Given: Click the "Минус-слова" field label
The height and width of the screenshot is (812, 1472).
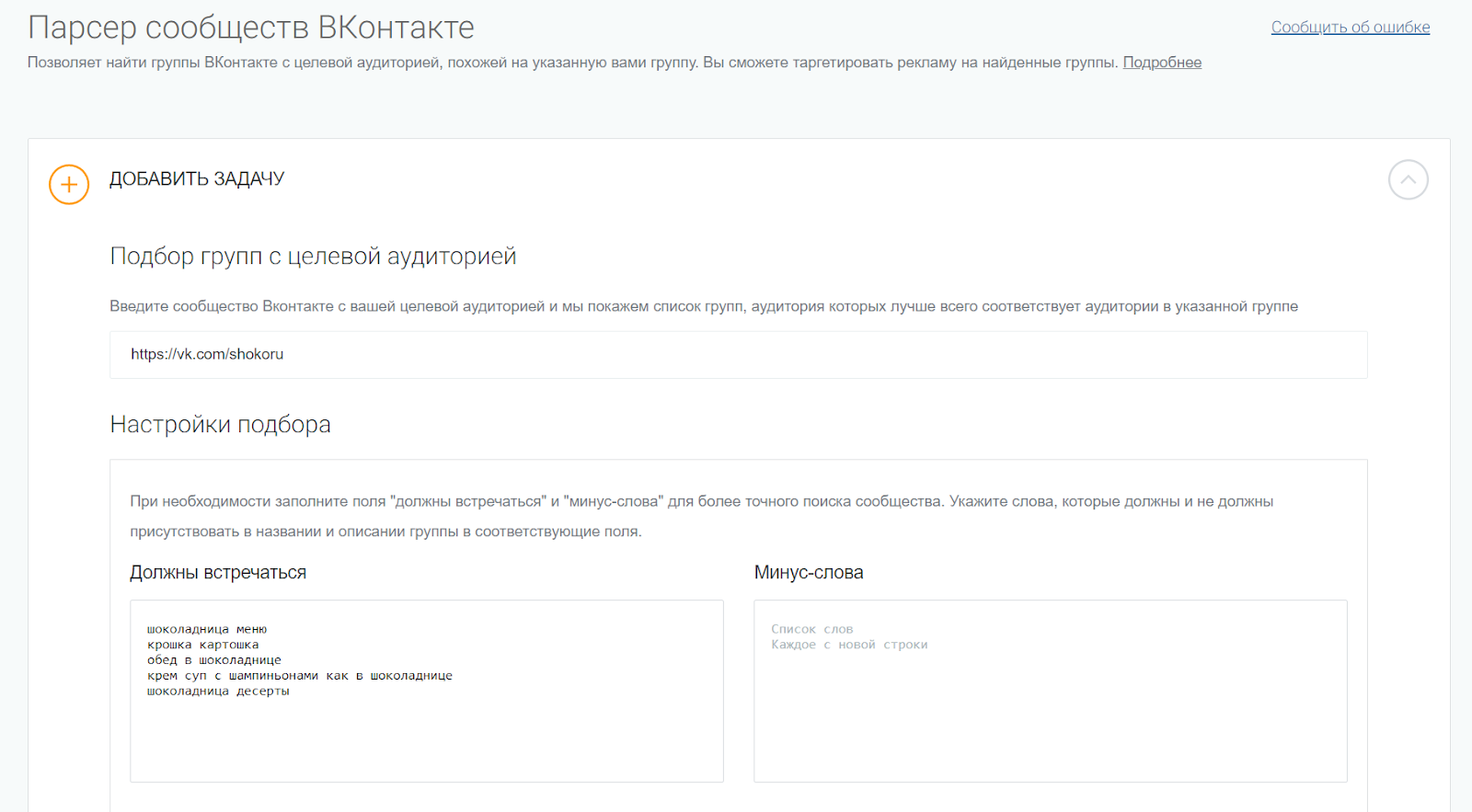Looking at the screenshot, I should [x=808, y=573].
